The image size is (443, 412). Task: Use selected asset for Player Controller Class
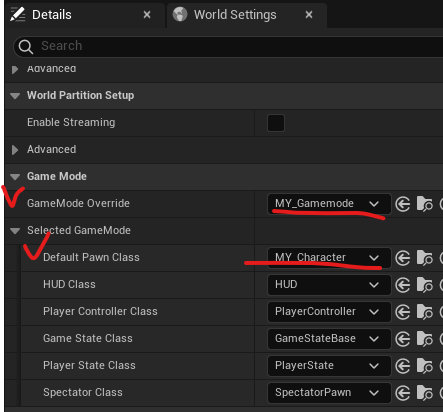(403, 312)
